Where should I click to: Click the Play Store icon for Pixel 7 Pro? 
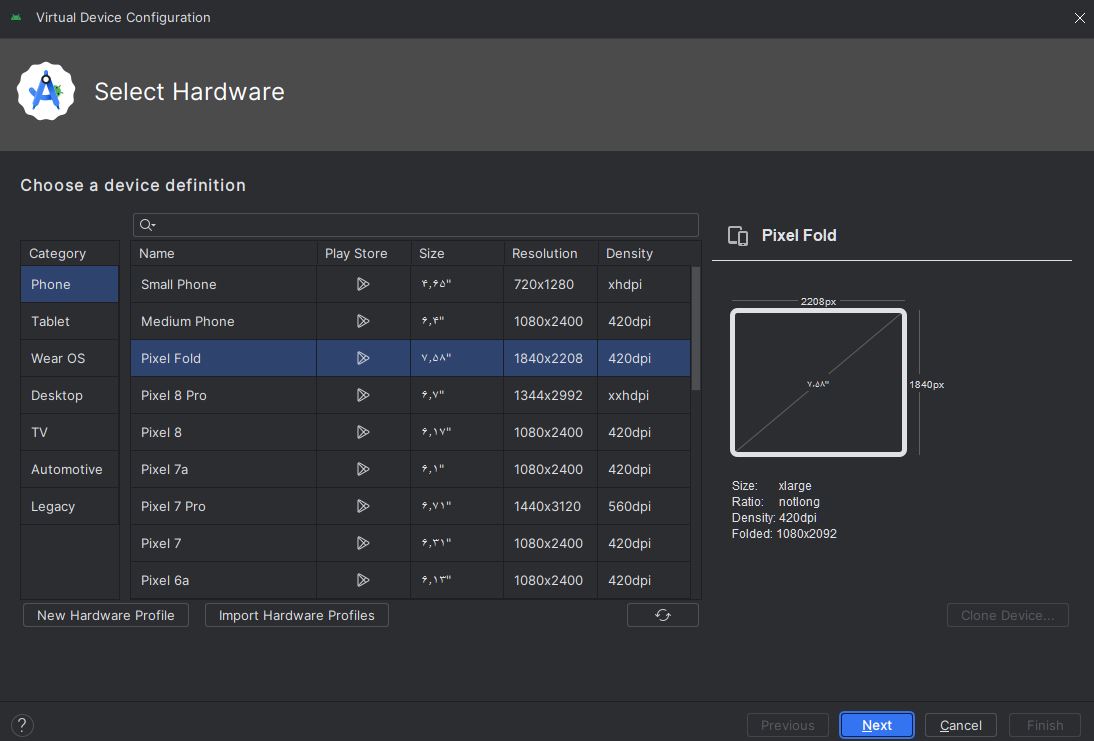point(363,506)
